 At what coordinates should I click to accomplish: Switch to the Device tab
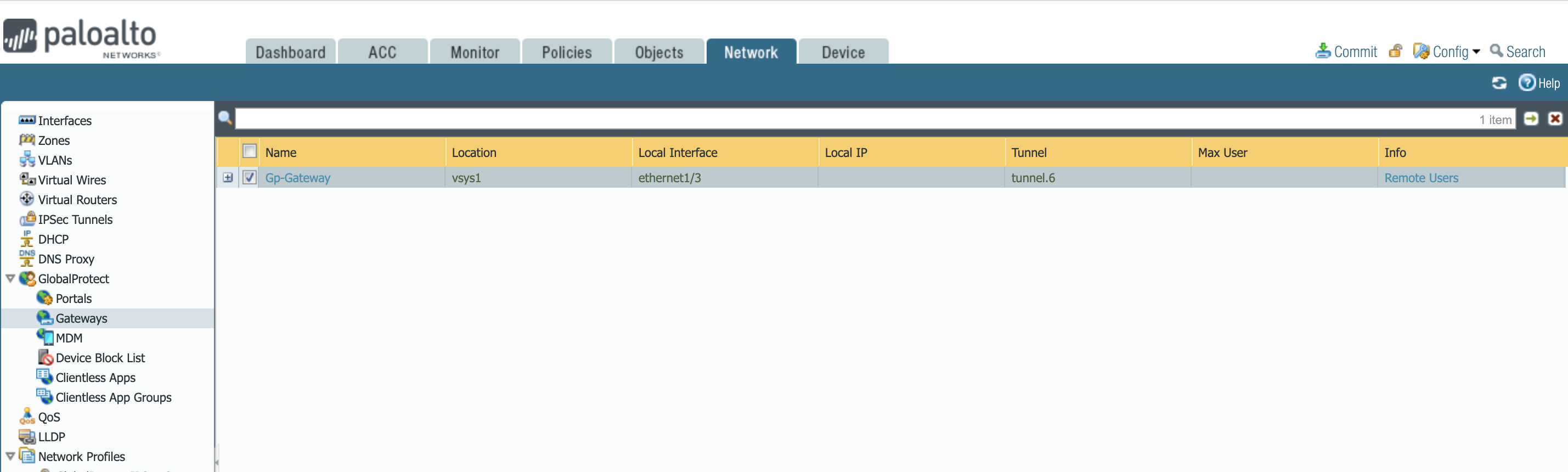coord(844,52)
